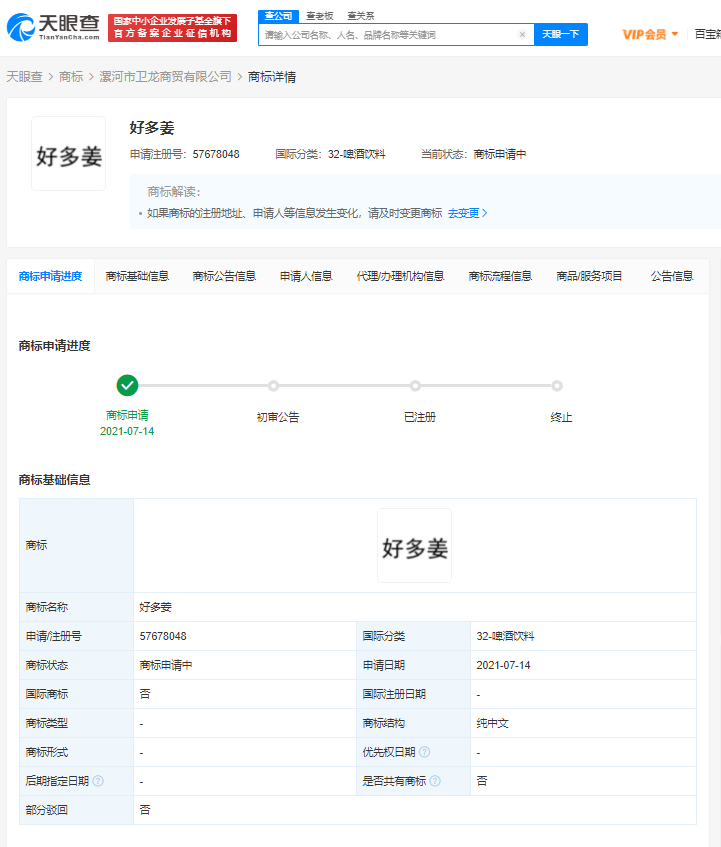Click the 商标名称 value 好多姜 cell
The width and height of the screenshot is (721, 847).
point(156,607)
